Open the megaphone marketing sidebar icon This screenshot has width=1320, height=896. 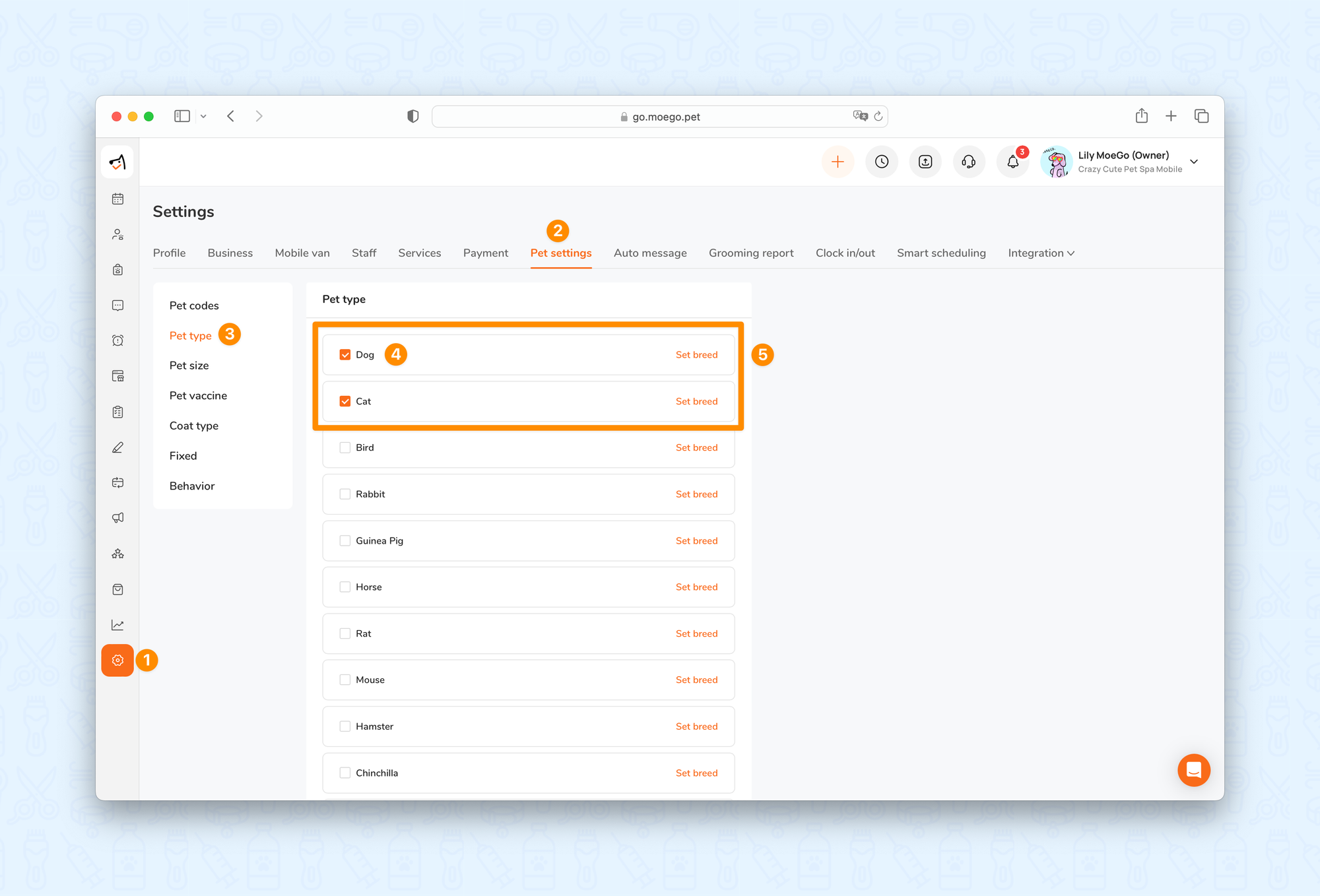(x=117, y=518)
